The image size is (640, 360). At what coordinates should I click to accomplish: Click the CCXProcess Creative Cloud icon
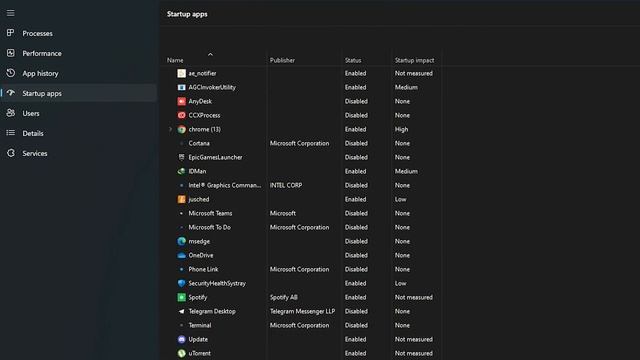click(182, 116)
